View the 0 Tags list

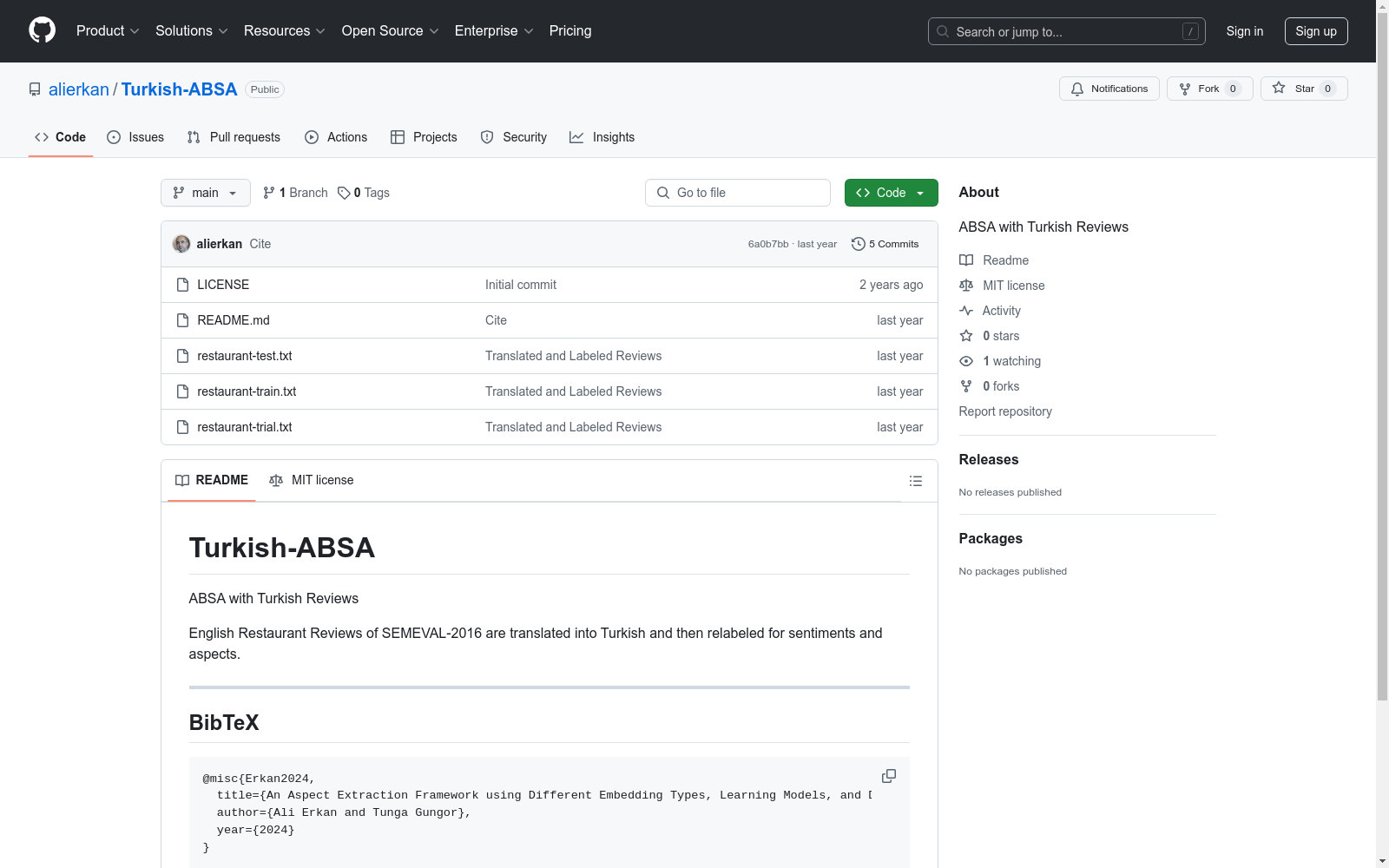click(x=364, y=193)
